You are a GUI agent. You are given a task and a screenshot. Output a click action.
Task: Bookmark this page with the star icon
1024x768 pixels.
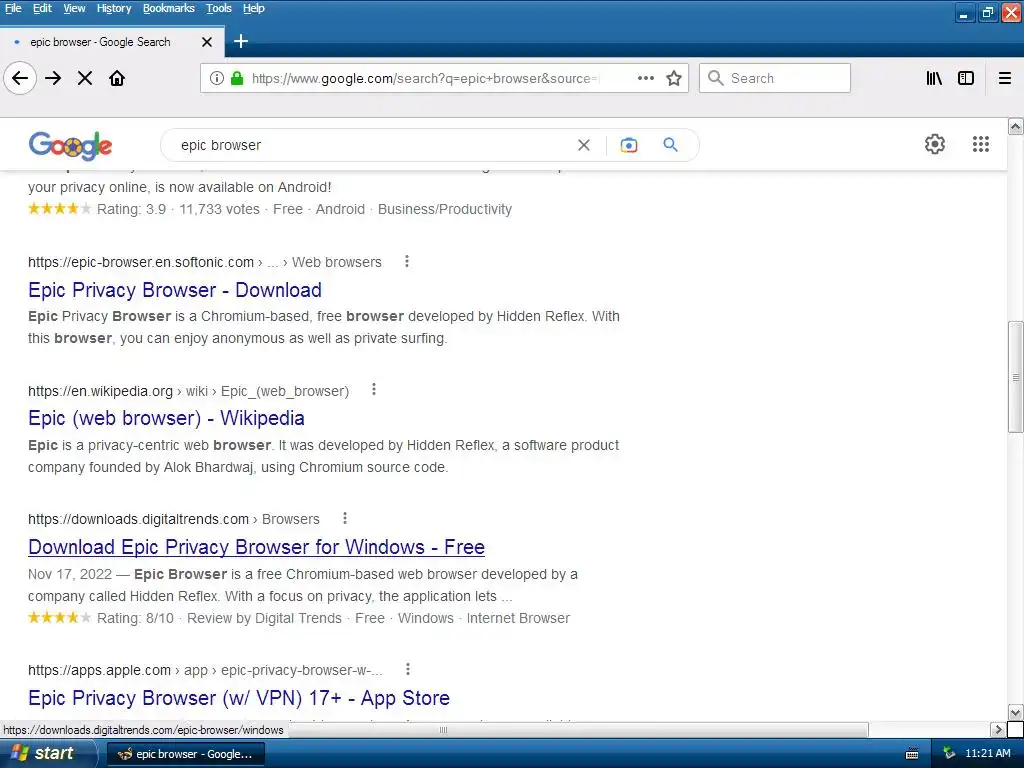[x=674, y=78]
